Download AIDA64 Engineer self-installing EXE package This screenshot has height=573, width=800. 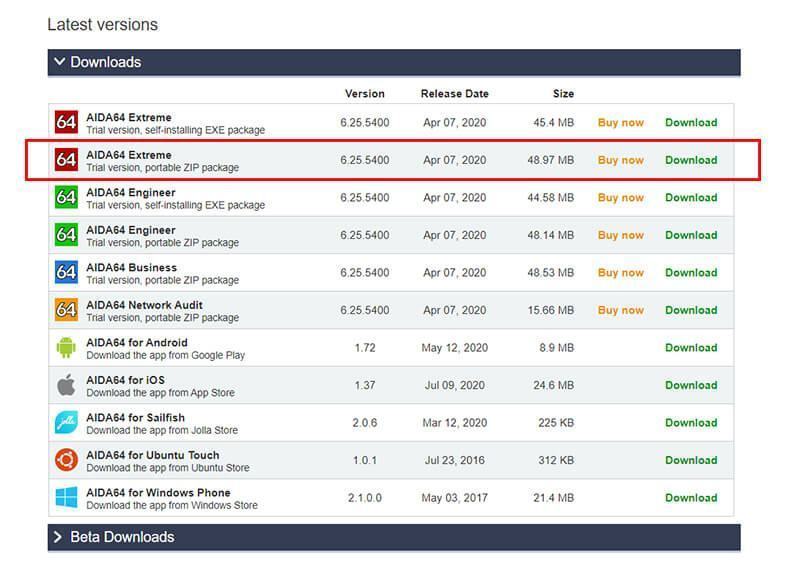691,198
